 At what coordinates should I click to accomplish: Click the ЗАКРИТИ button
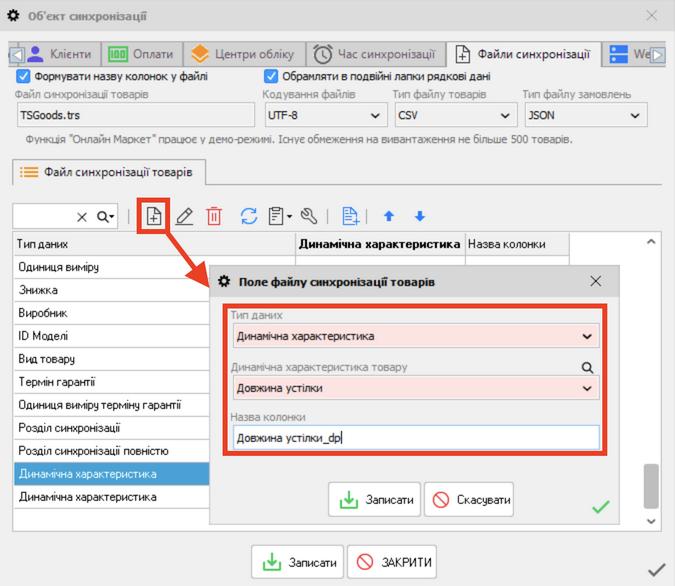click(x=393, y=562)
